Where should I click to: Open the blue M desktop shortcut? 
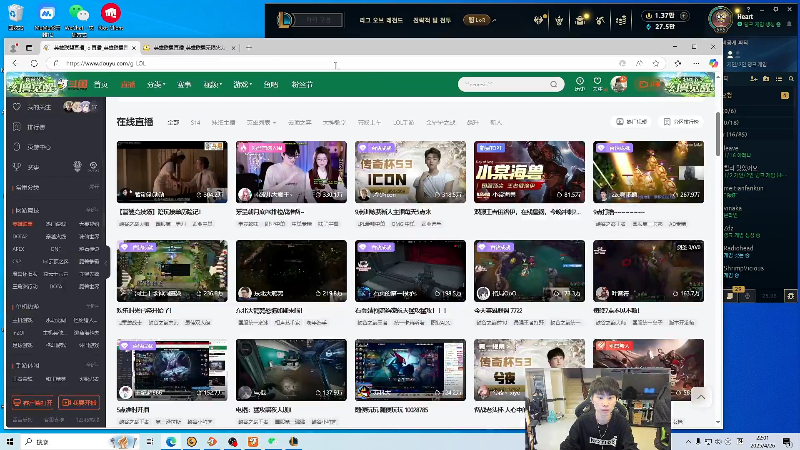(x=47, y=19)
